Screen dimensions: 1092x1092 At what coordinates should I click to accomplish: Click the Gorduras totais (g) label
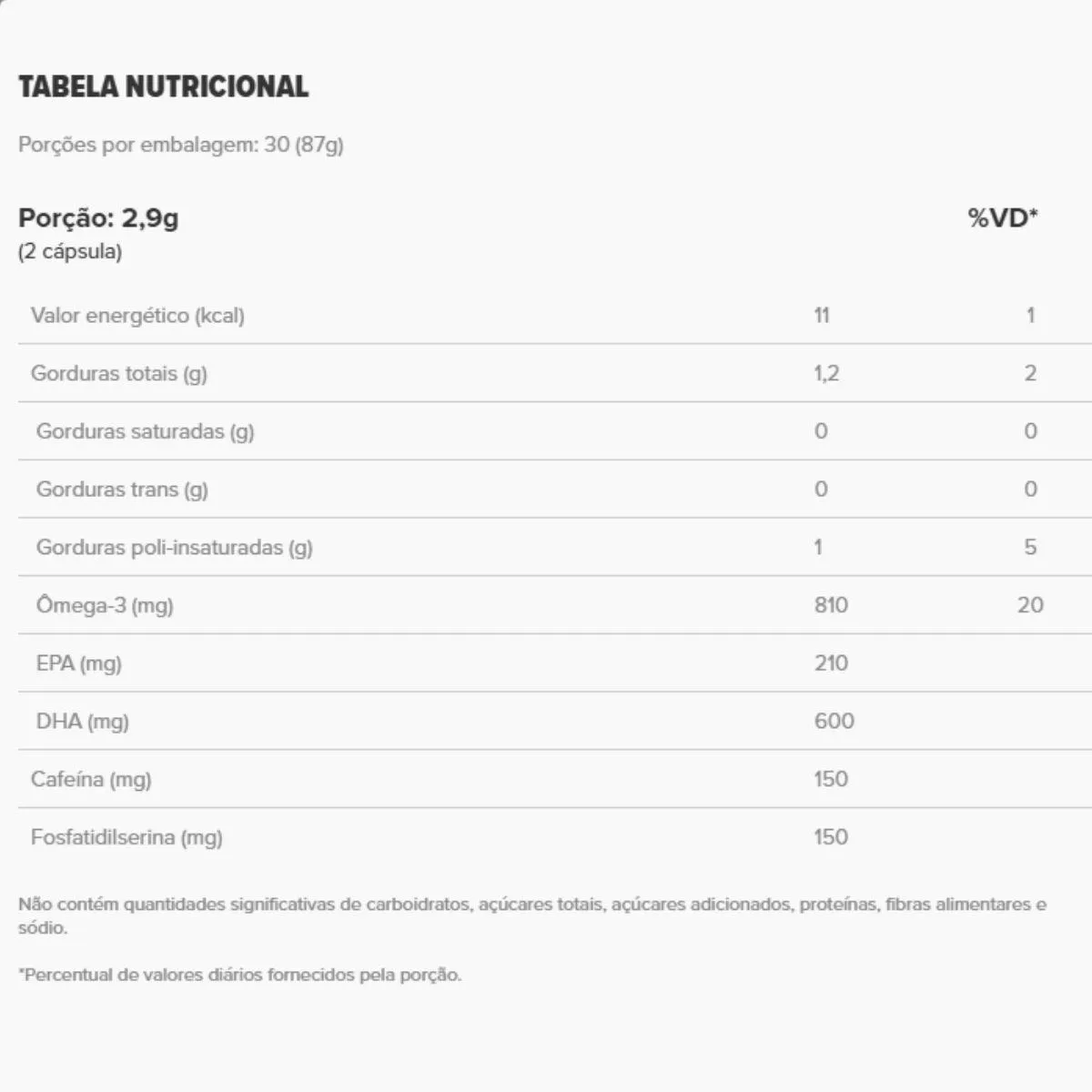pyautogui.click(x=119, y=373)
